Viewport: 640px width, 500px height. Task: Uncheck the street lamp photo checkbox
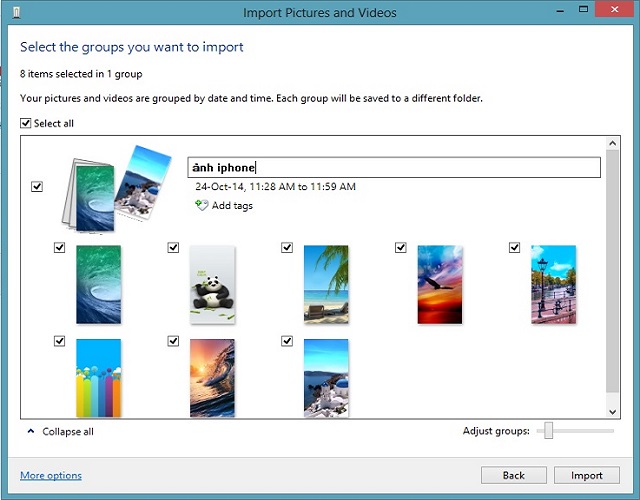click(x=515, y=248)
